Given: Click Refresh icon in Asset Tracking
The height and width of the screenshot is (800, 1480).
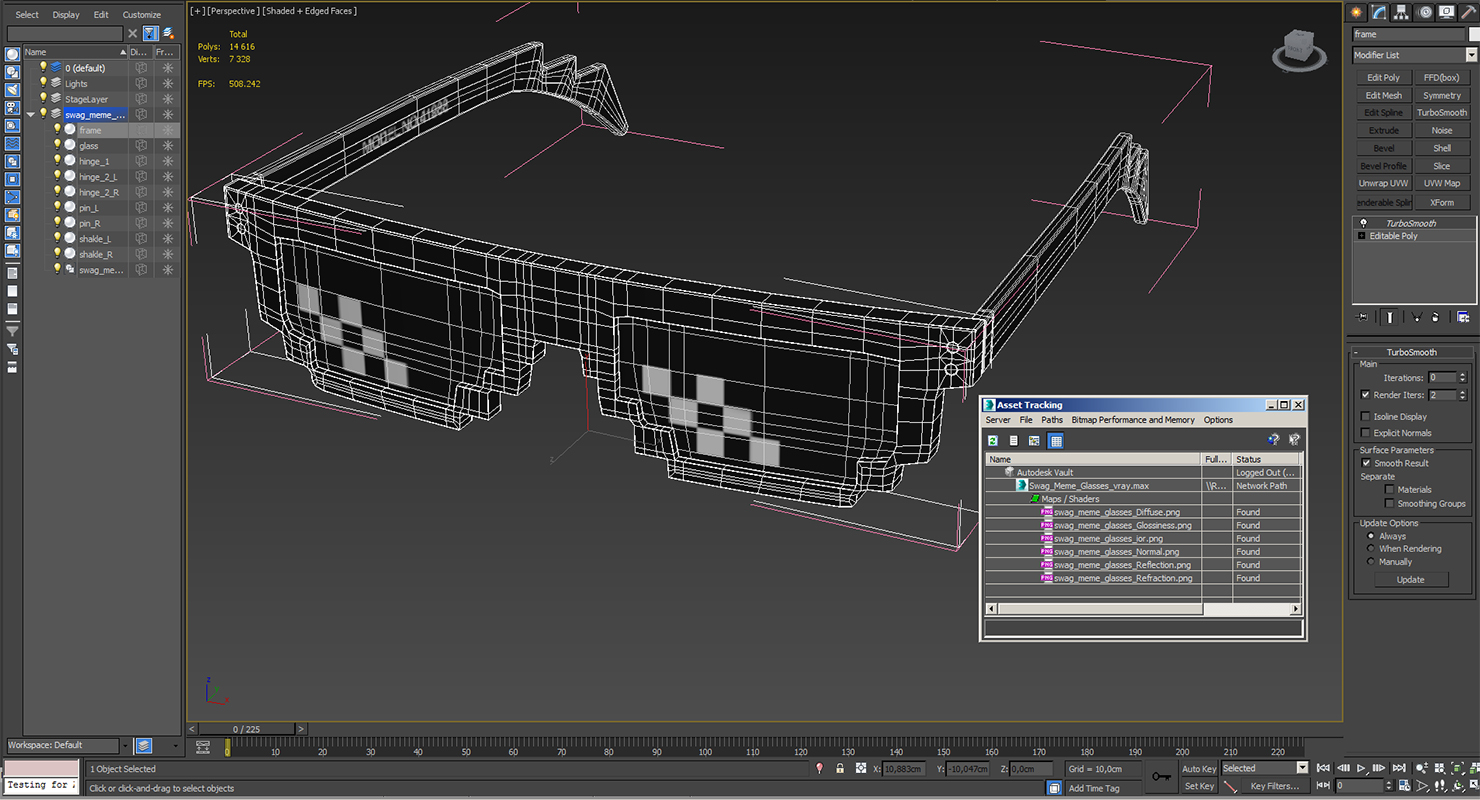Looking at the screenshot, I should tap(993, 440).
